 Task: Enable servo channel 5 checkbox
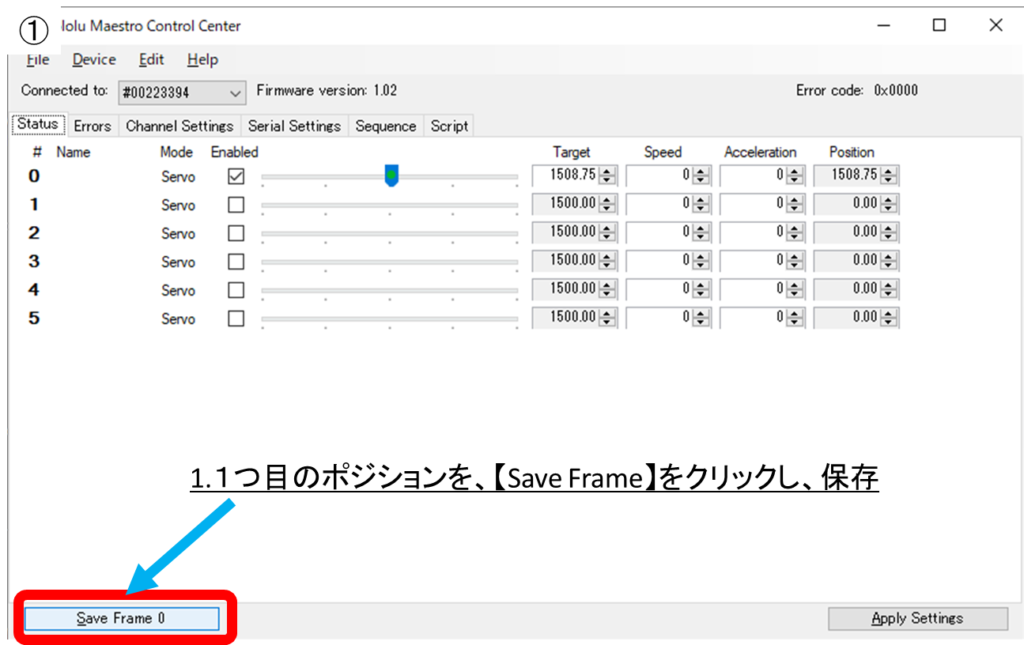[236, 319]
